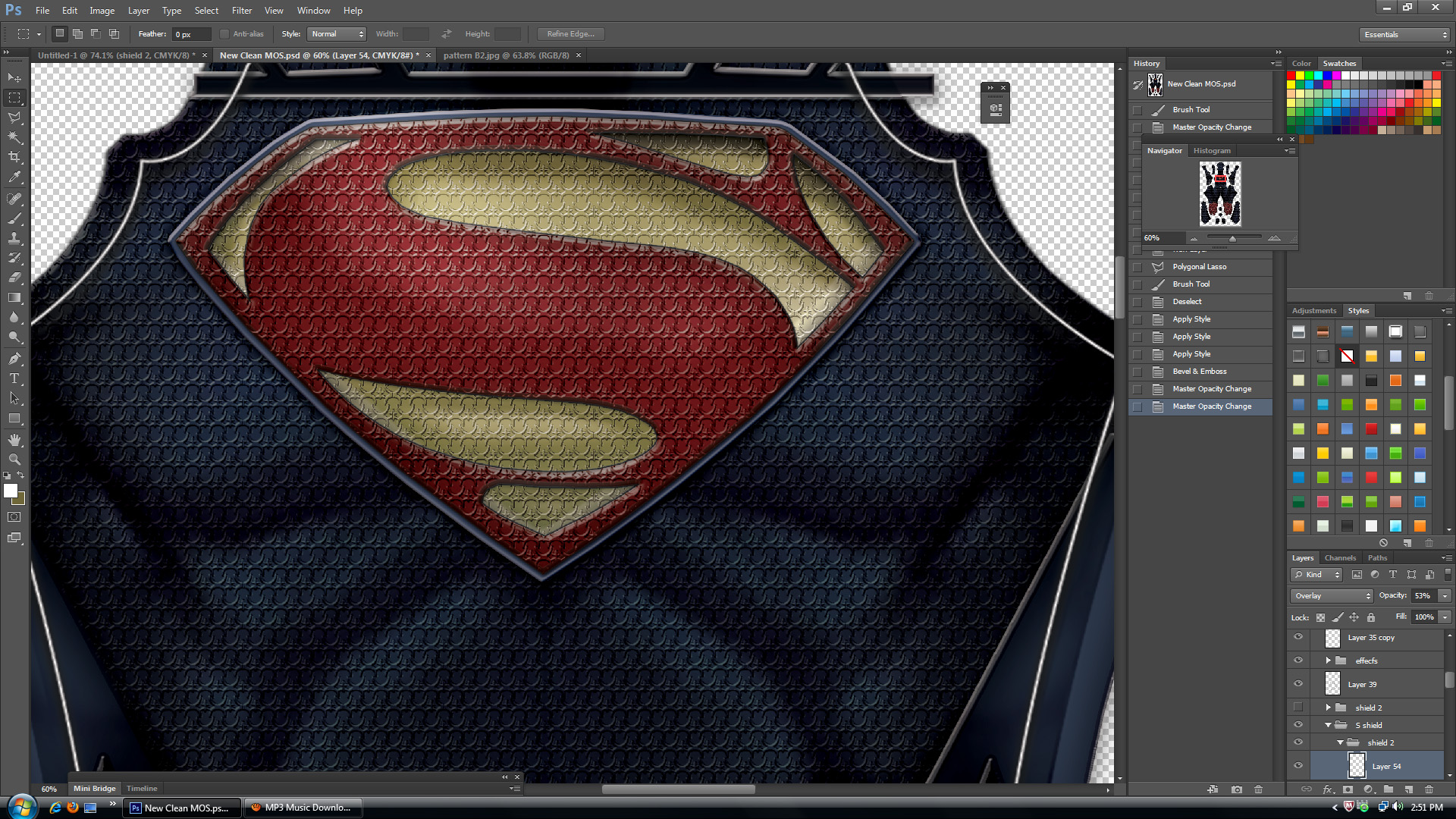Open the Kind filter dropdown
Screen dimensions: 1456x819
1317,575
